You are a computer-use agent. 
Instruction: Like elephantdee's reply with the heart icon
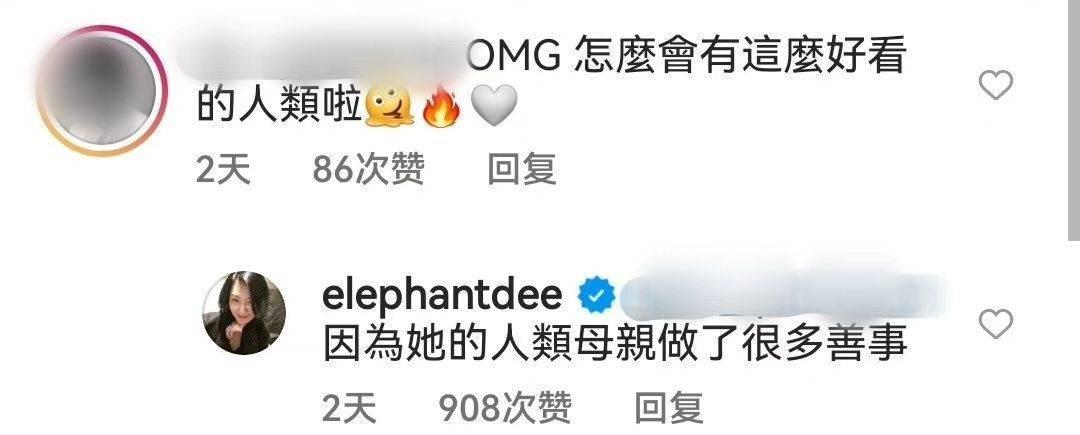coord(995,324)
